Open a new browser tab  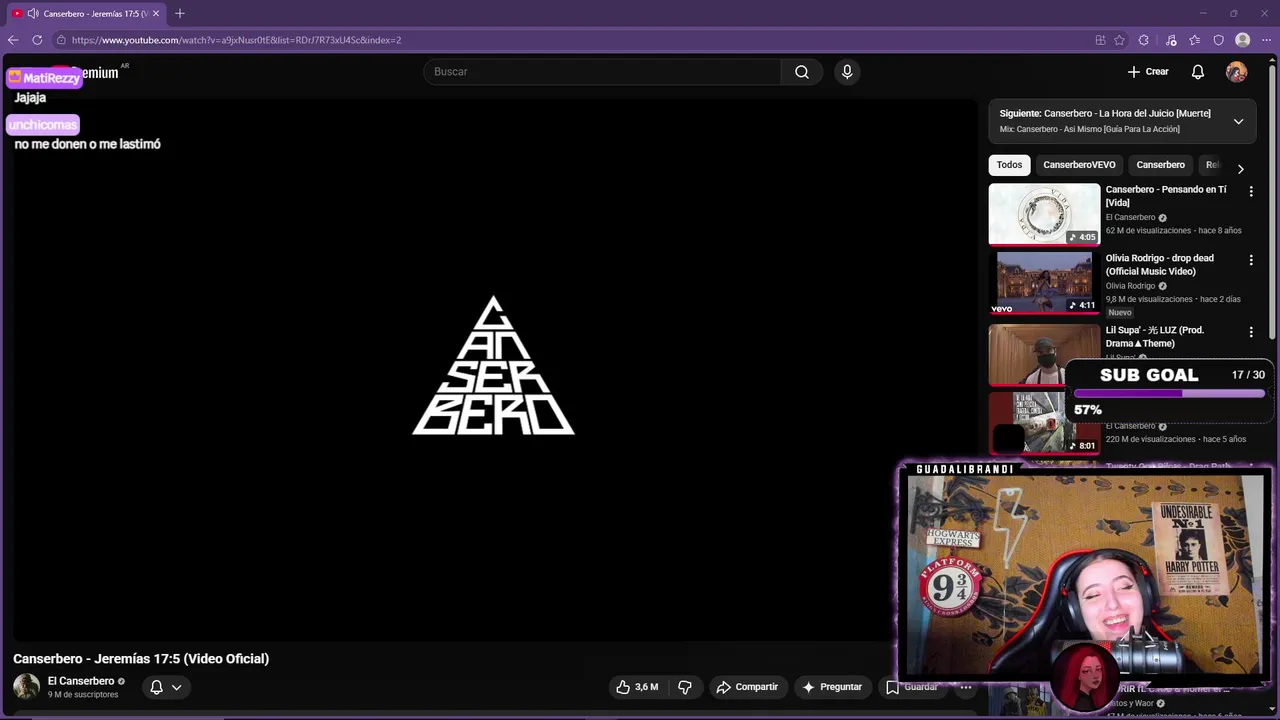(180, 13)
